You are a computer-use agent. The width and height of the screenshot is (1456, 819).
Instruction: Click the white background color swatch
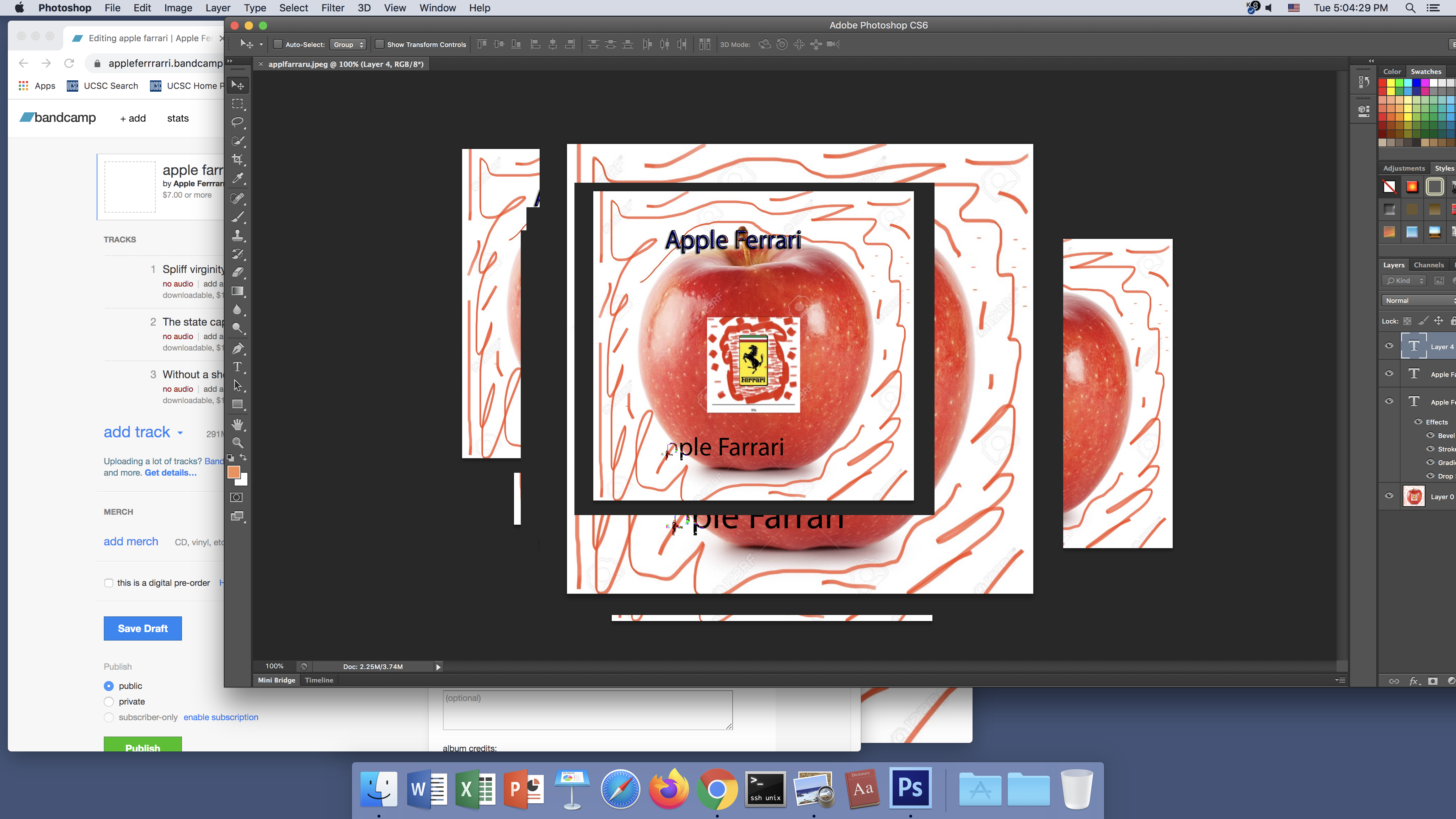click(x=243, y=482)
